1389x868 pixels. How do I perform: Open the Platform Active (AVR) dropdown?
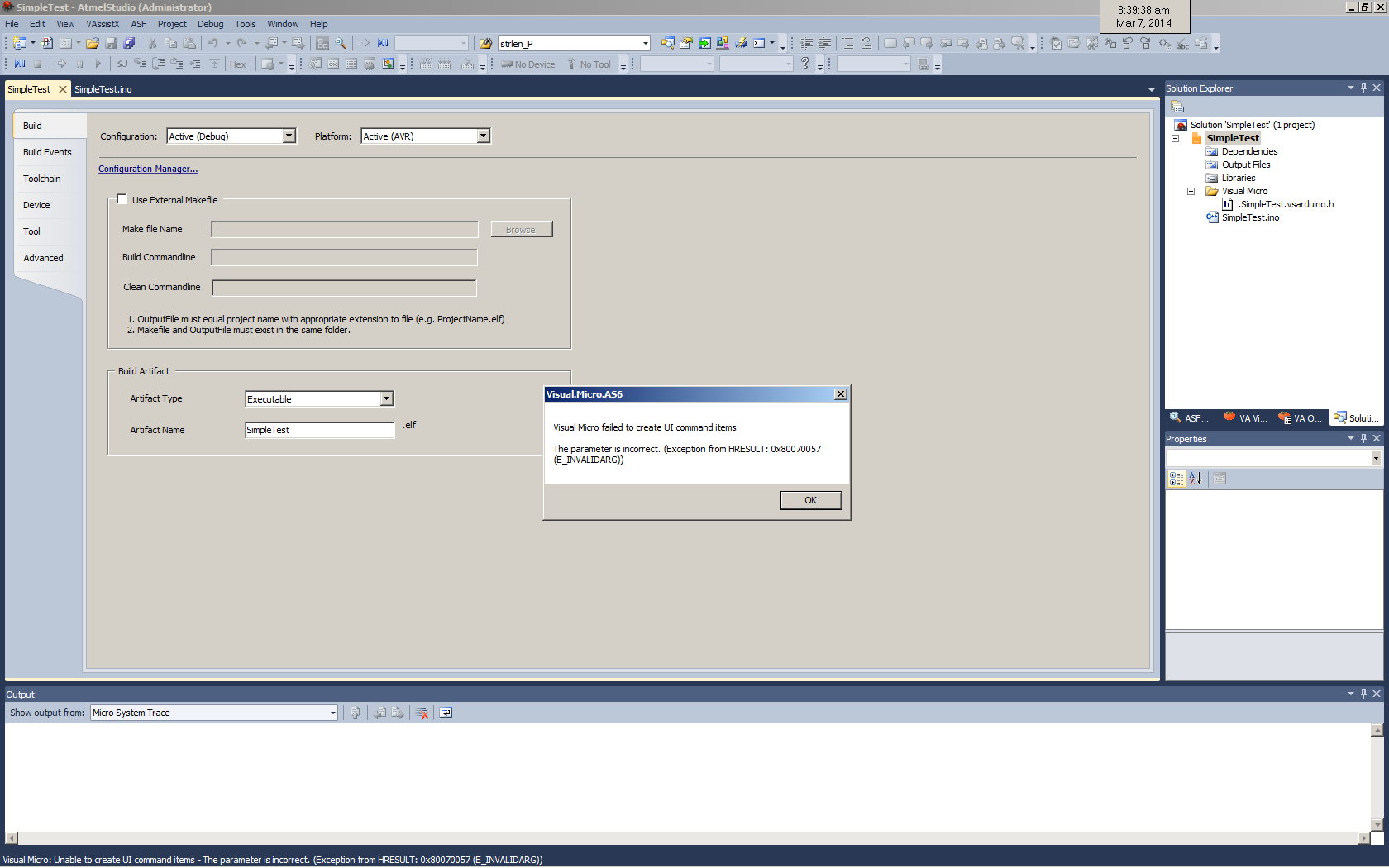(484, 136)
